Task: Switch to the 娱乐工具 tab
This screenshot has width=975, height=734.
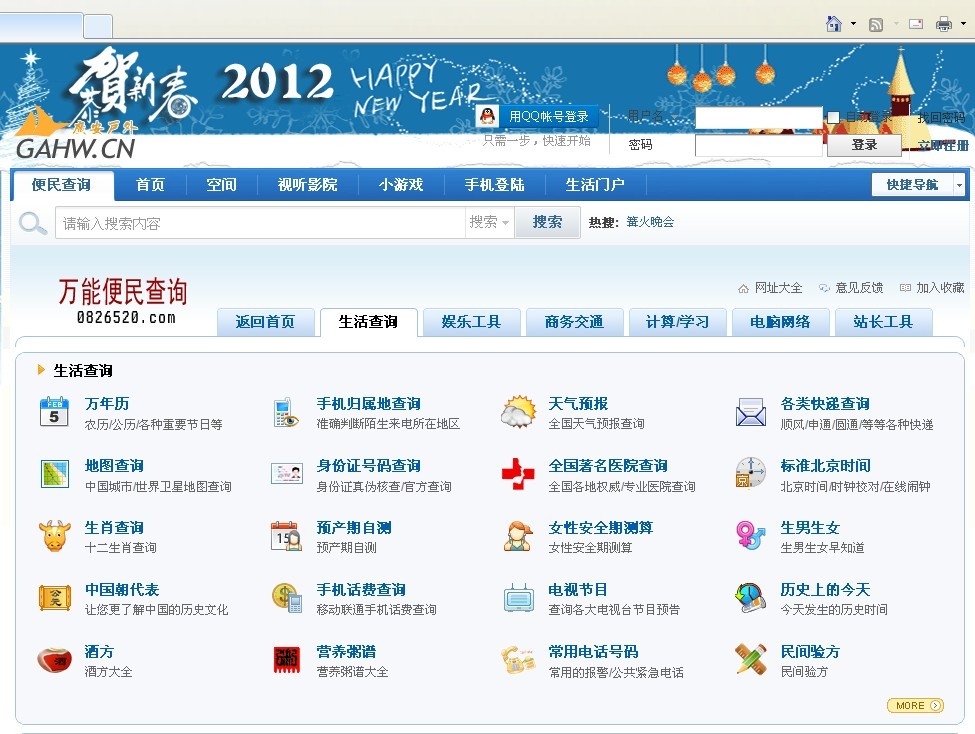Action: pos(471,322)
